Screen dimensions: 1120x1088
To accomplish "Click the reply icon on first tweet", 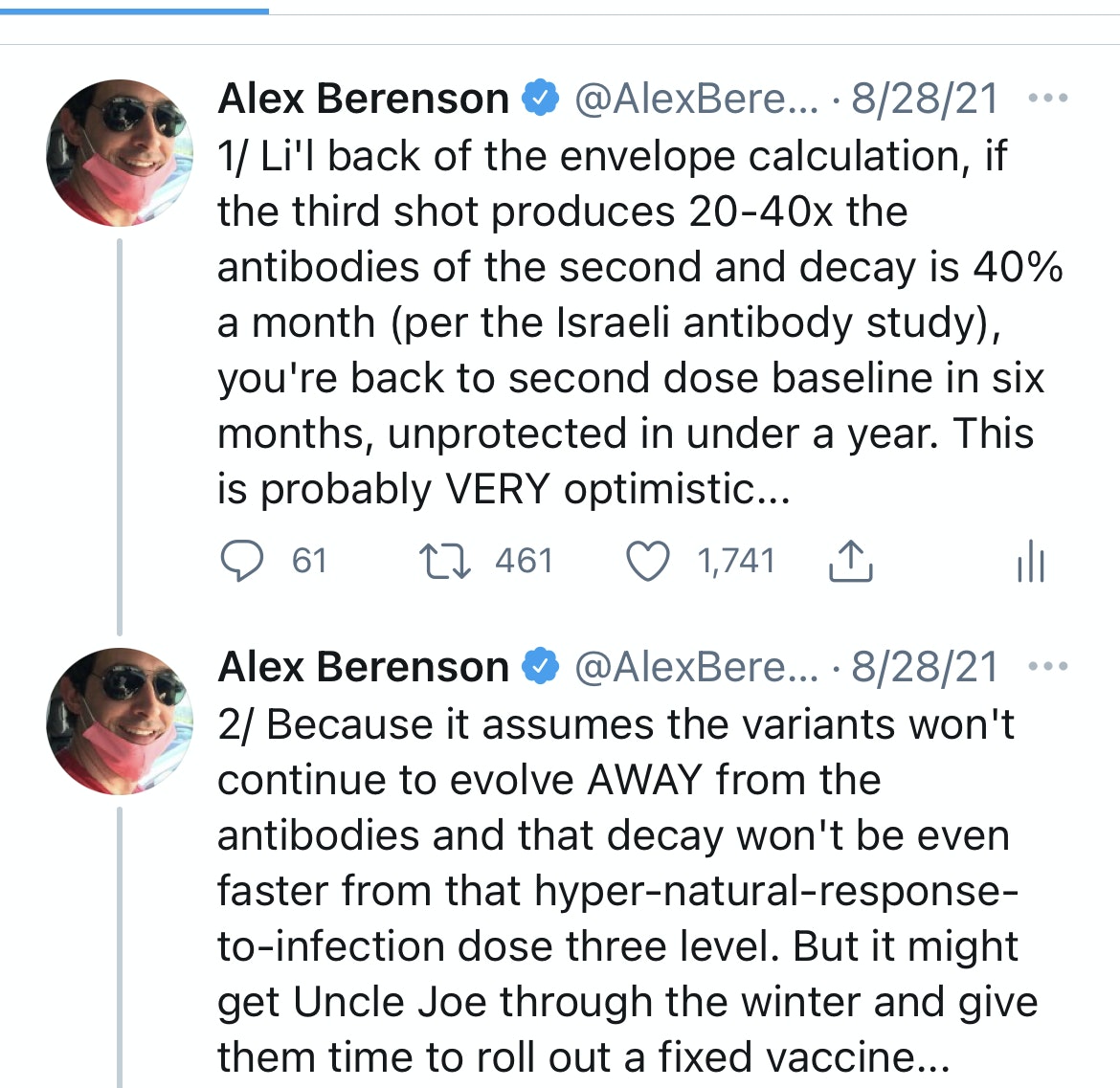I will [x=242, y=561].
